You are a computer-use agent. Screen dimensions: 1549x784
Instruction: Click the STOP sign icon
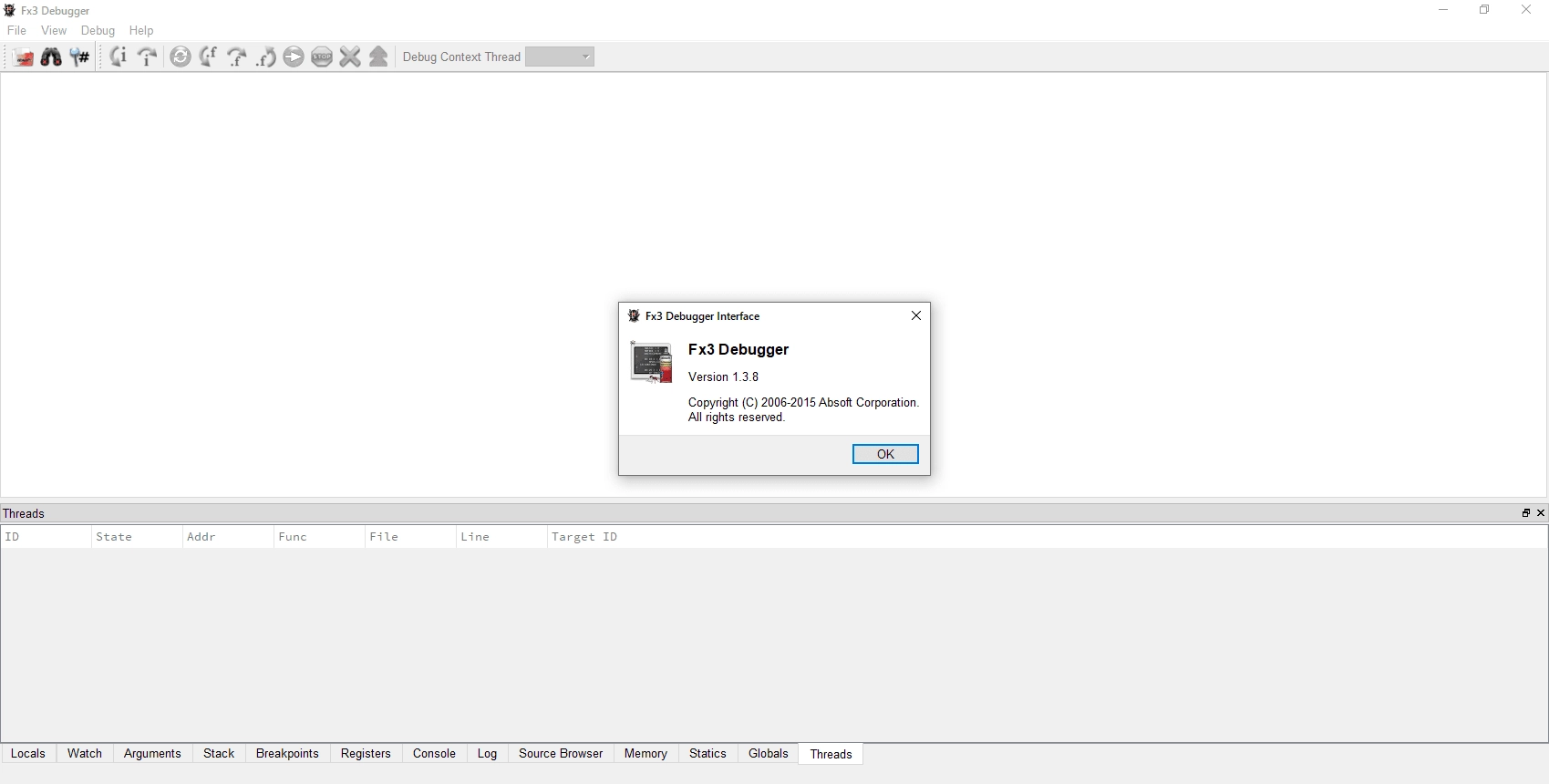(x=322, y=57)
